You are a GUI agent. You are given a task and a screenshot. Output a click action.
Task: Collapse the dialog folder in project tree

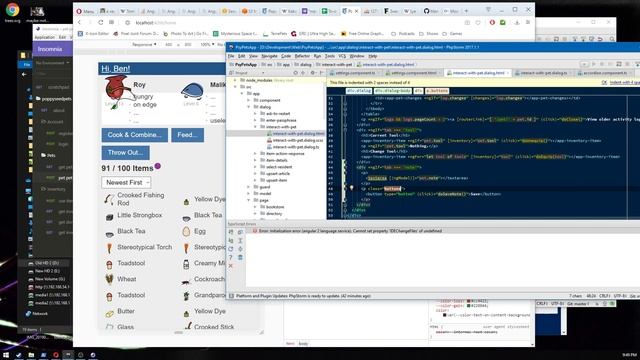248,107
